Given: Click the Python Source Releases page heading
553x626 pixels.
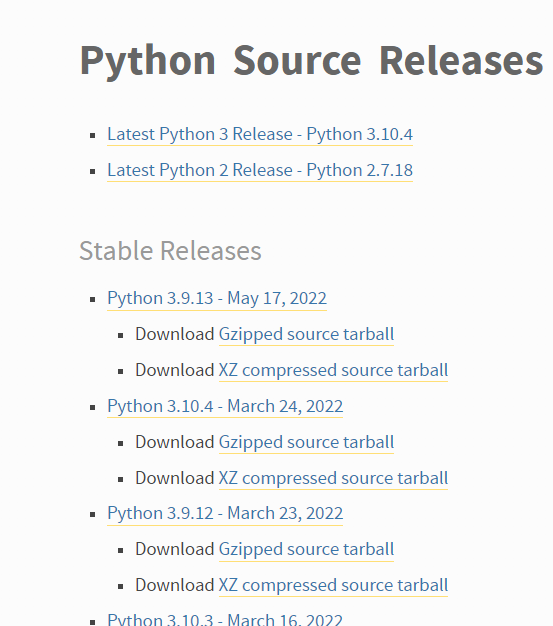Looking at the screenshot, I should tap(311, 61).
